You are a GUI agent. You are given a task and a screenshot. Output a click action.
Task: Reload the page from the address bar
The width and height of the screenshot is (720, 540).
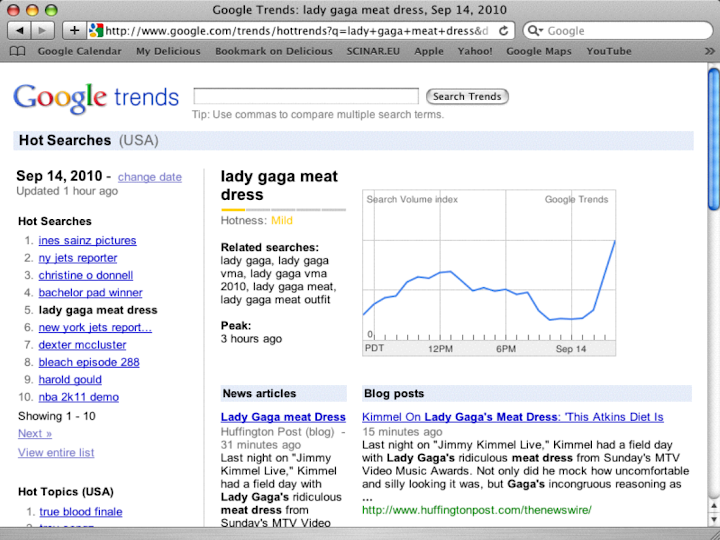[x=504, y=30]
